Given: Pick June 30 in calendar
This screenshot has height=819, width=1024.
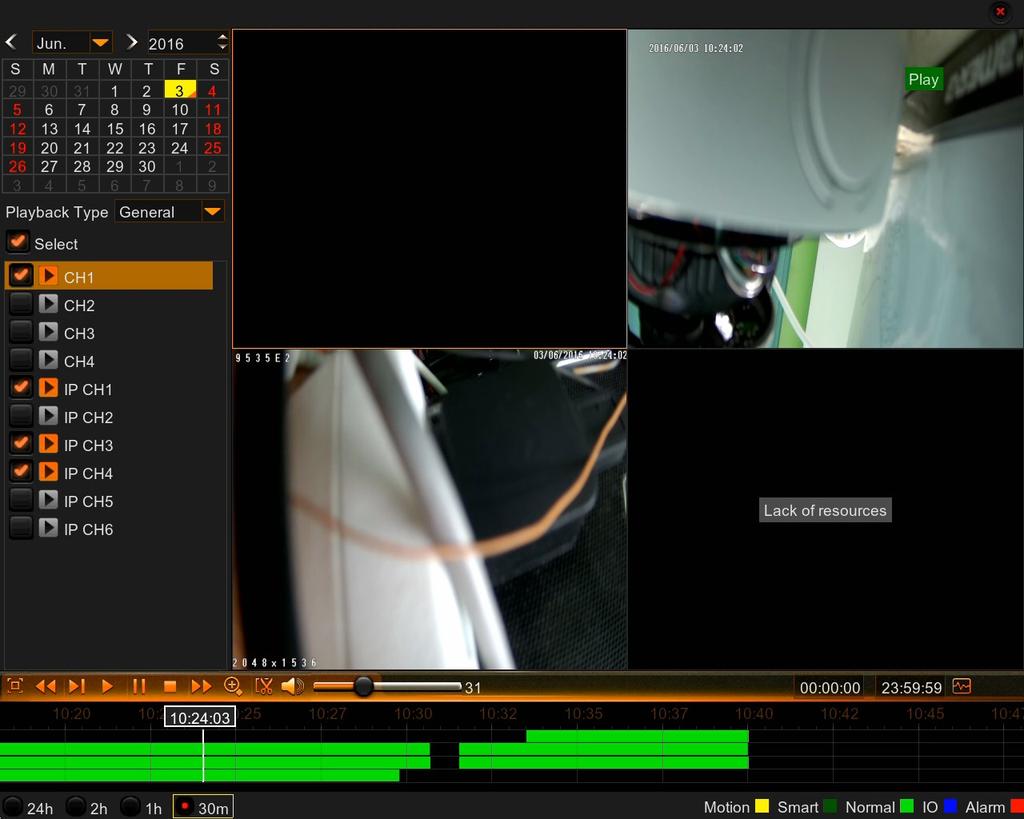Looking at the screenshot, I should click(x=147, y=167).
